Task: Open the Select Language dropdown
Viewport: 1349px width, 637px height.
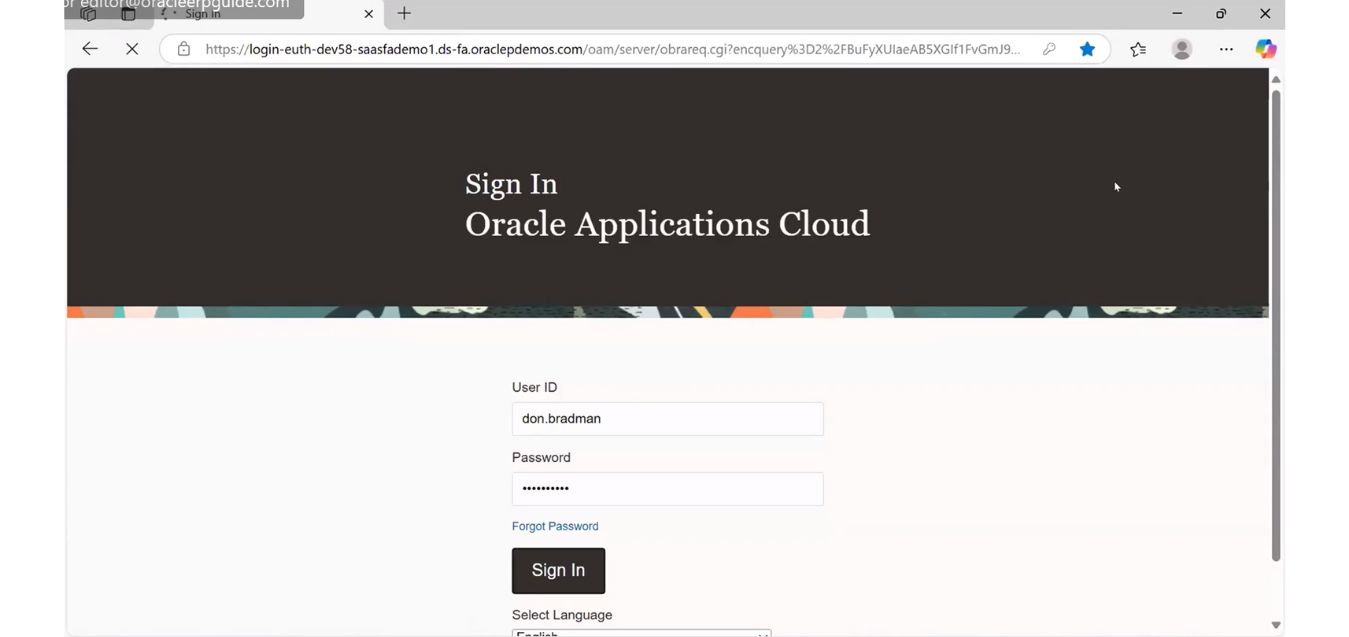Action: click(640, 632)
